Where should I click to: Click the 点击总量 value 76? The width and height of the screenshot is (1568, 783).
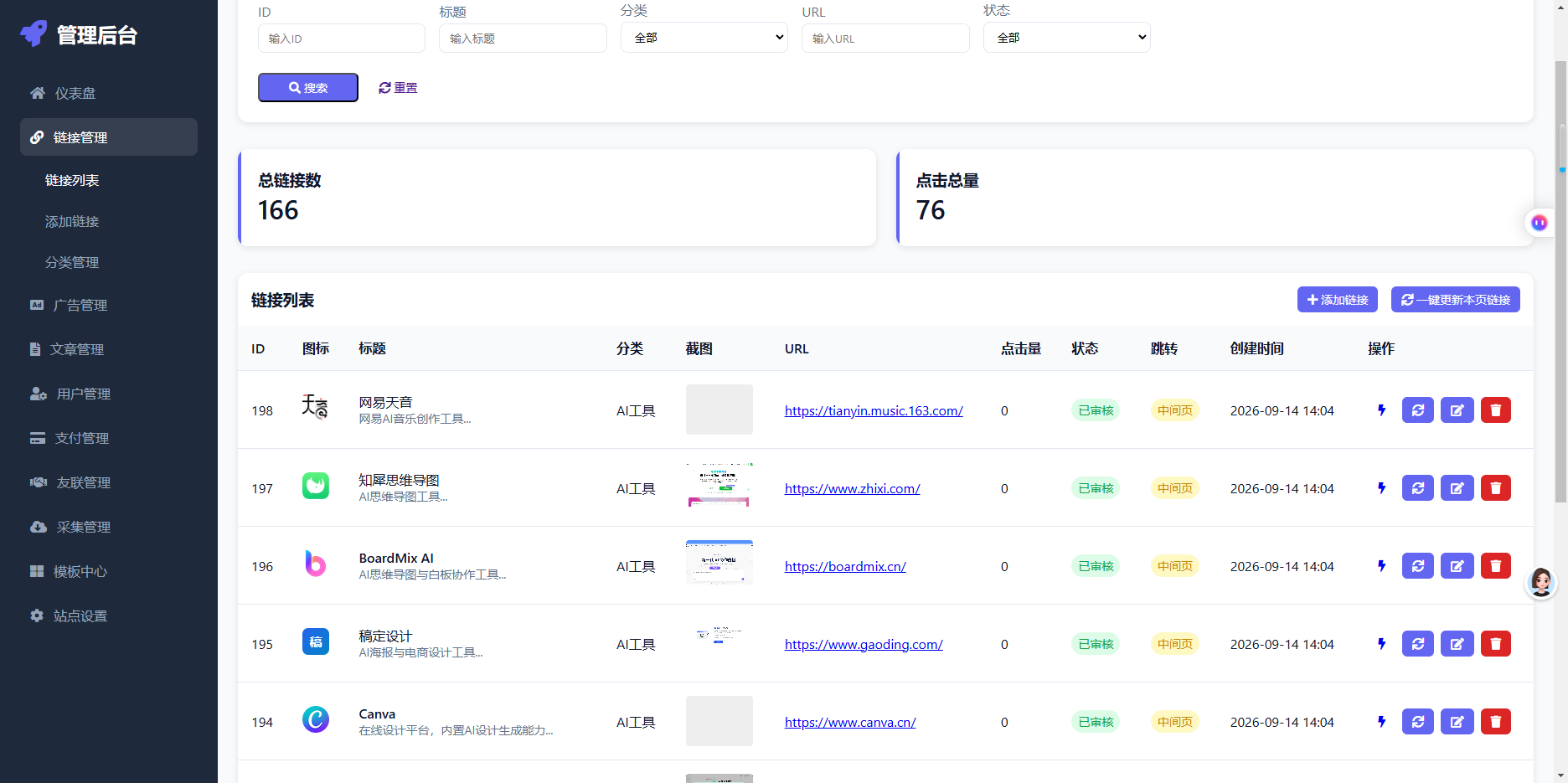(931, 210)
